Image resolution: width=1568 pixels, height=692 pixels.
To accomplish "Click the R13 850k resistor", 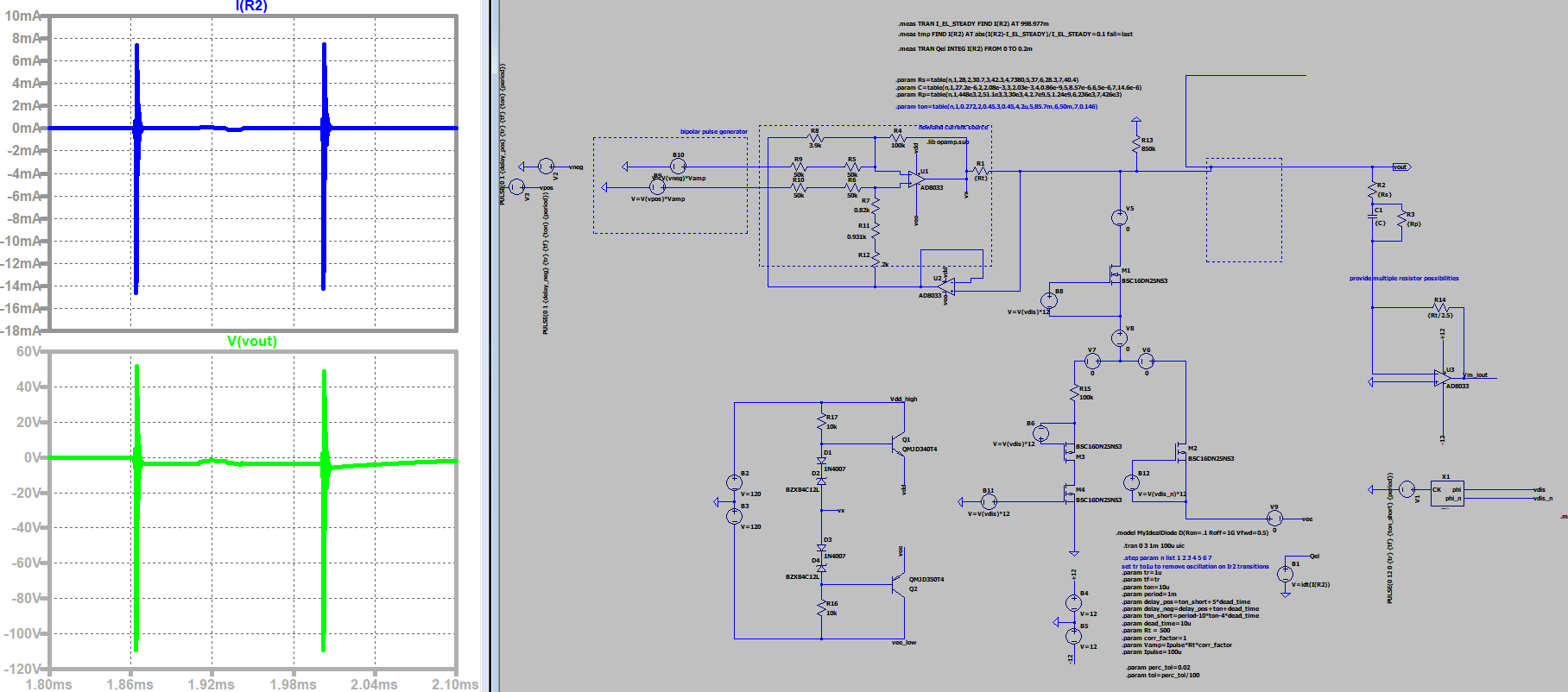I will 1136,145.
